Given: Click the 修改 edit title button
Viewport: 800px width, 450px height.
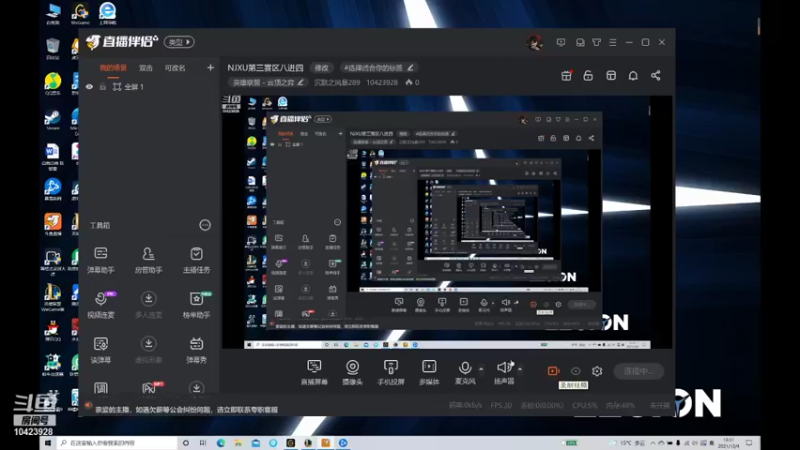Looking at the screenshot, I should 321,67.
